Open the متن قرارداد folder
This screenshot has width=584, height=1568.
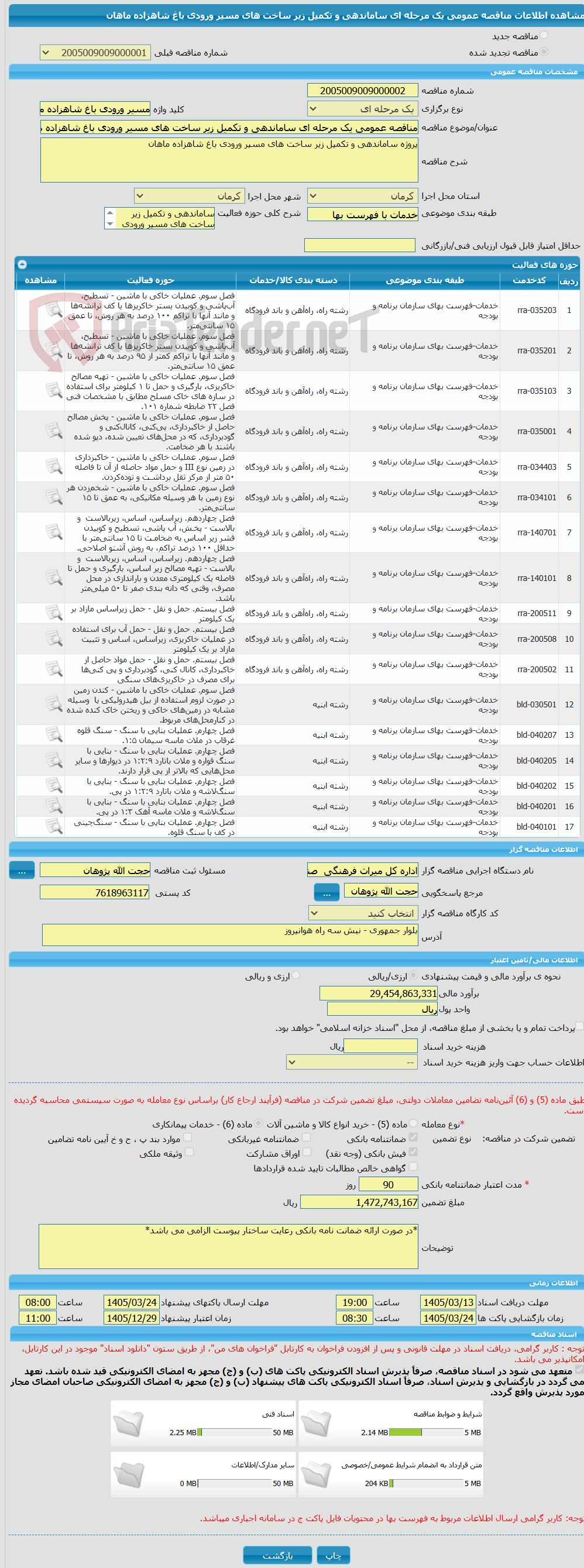click(316, 1474)
